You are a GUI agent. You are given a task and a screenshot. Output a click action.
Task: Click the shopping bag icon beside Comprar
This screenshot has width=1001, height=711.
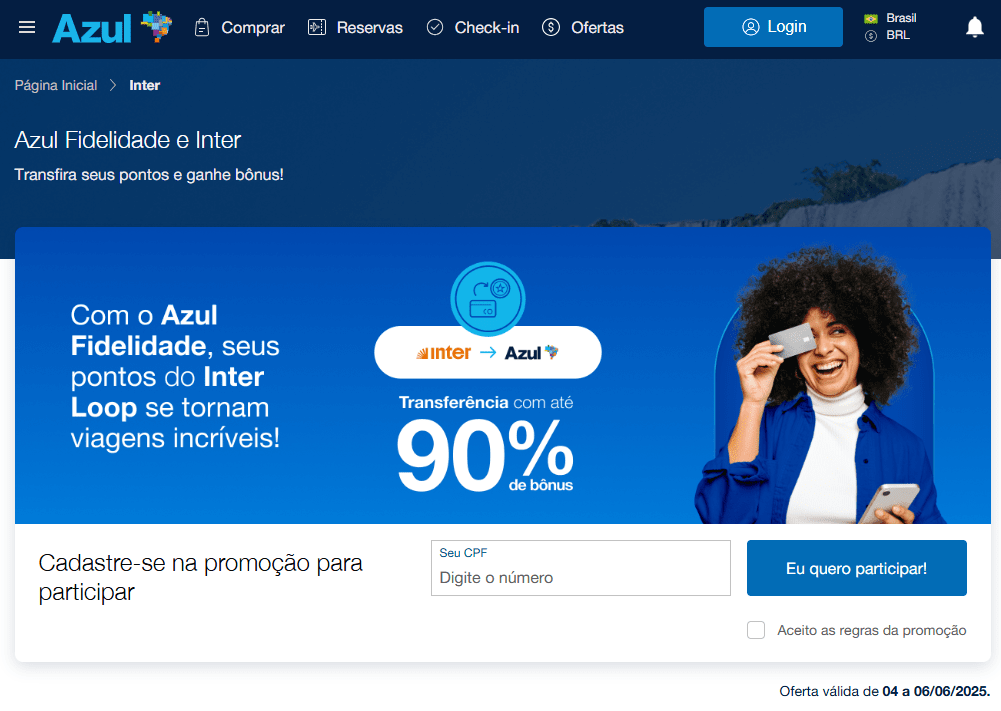[x=202, y=27]
